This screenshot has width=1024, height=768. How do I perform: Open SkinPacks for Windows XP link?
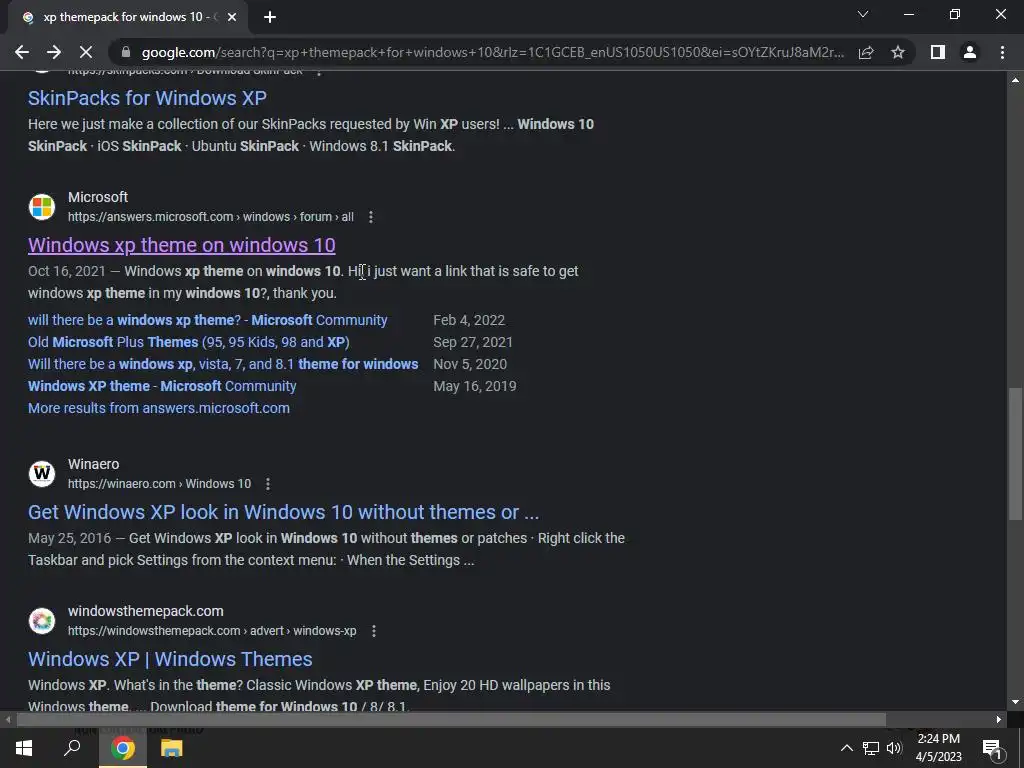pos(147,98)
